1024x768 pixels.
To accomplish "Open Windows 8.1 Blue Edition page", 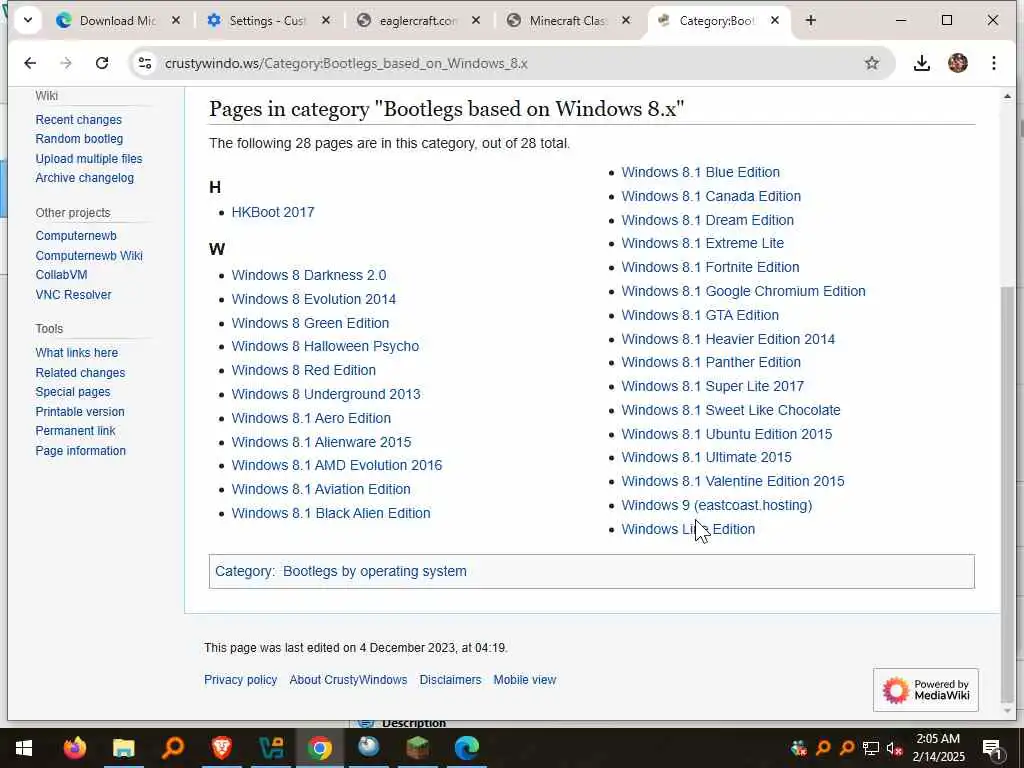I will pyautogui.click(x=701, y=172).
